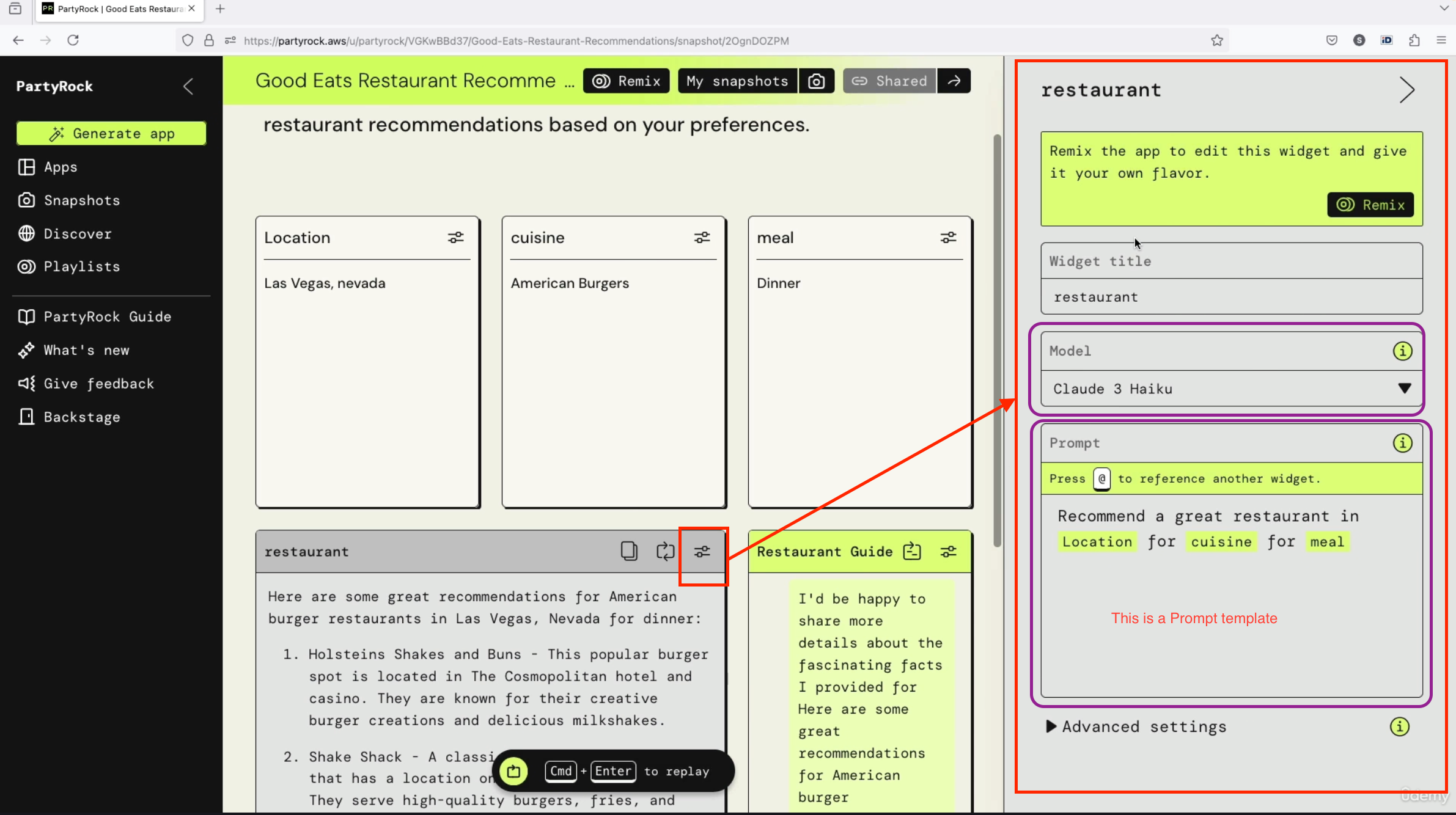The height and width of the screenshot is (815, 1456).
Task: Collapse the PartyRock sidebar chevron
Action: point(188,87)
